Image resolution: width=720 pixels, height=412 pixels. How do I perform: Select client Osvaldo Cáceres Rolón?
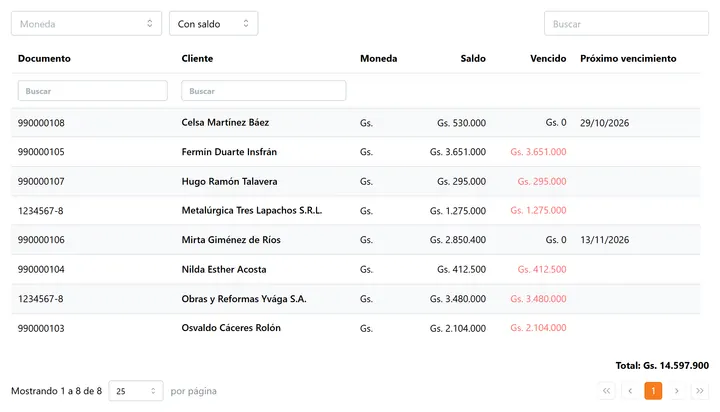[x=231, y=328]
